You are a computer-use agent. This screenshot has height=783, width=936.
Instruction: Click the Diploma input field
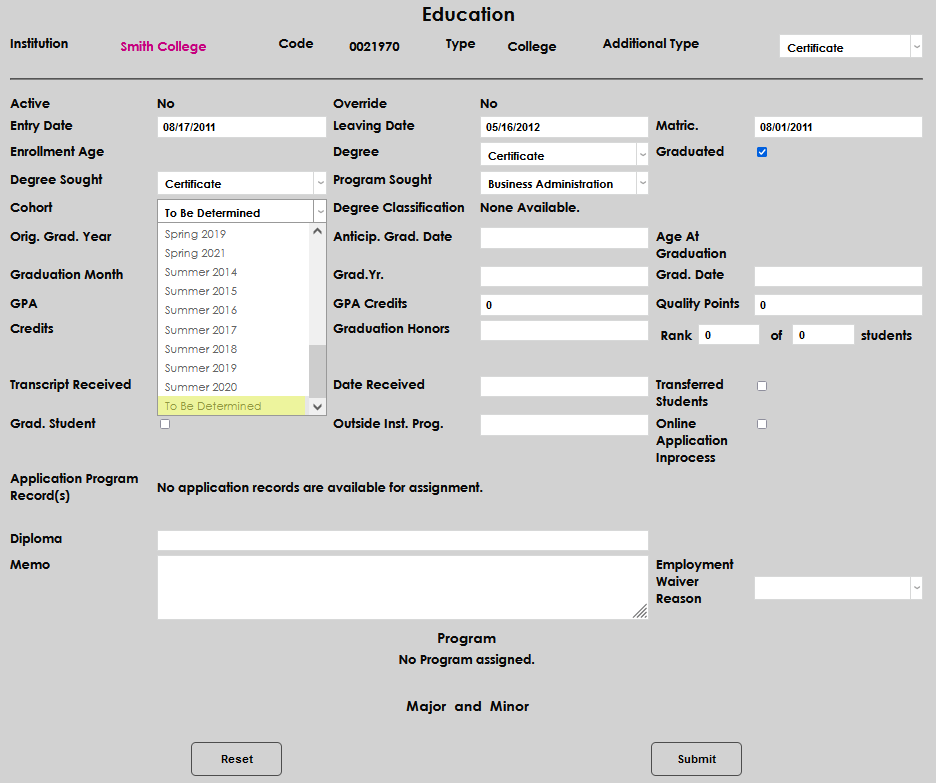[402, 540]
